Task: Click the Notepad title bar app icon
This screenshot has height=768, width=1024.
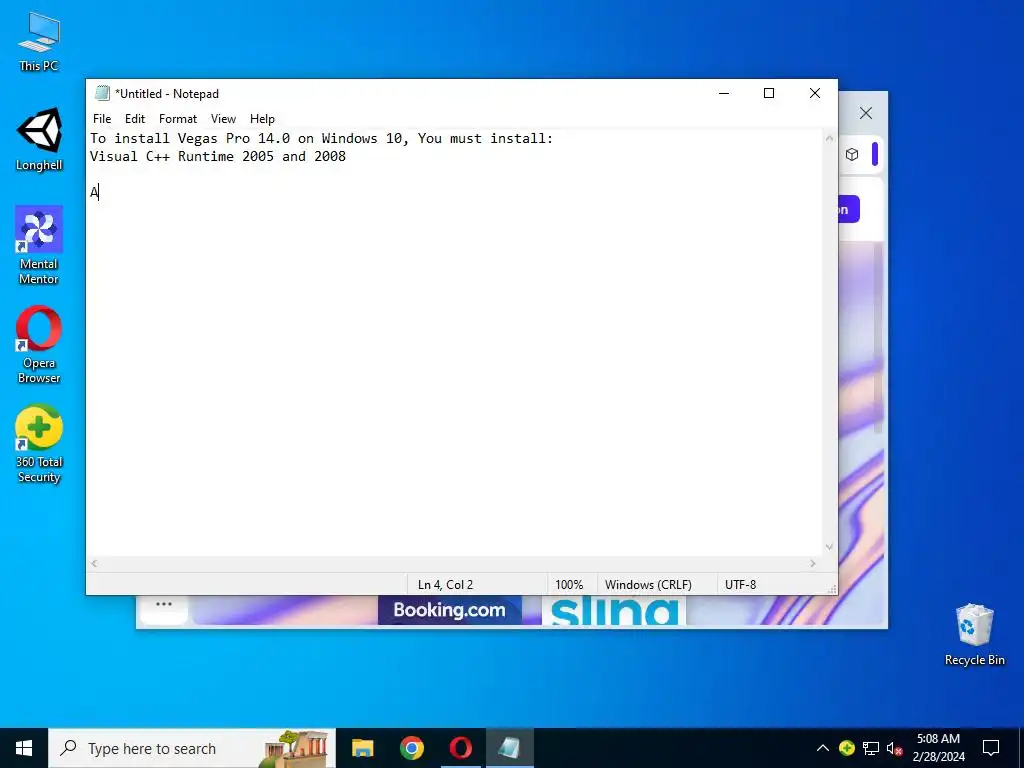Action: click(x=101, y=93)
